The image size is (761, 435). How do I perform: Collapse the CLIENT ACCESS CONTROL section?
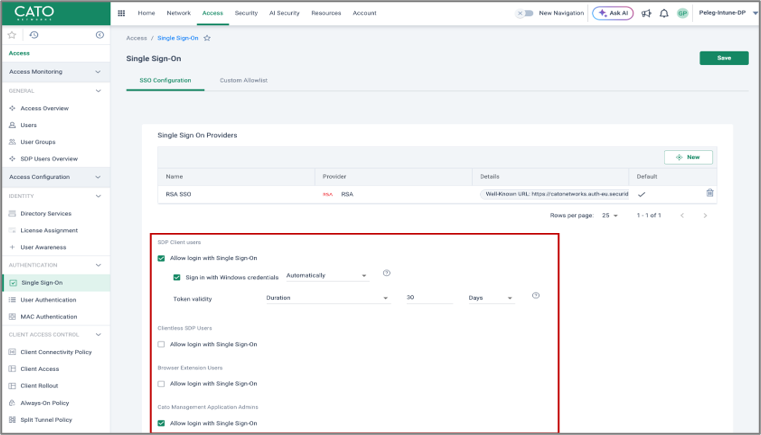[x=98, y=335]
